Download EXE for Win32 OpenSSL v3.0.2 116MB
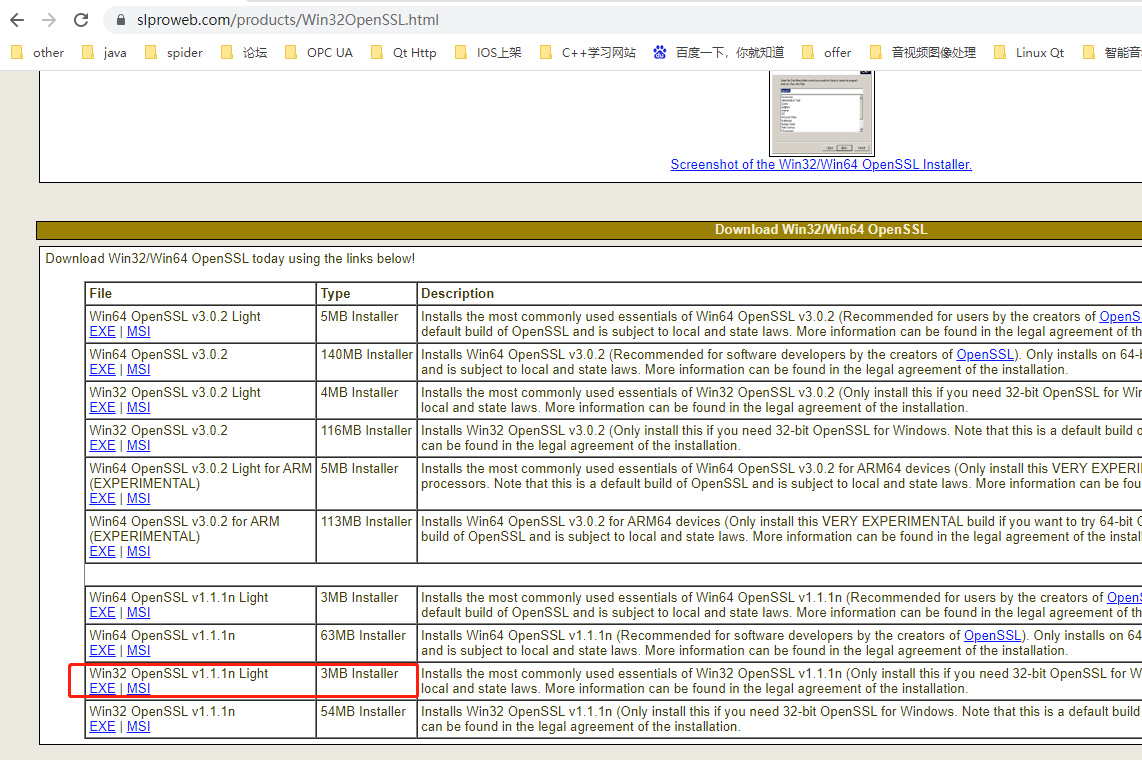Screen dimensions: 1142x760 (102, 446)
